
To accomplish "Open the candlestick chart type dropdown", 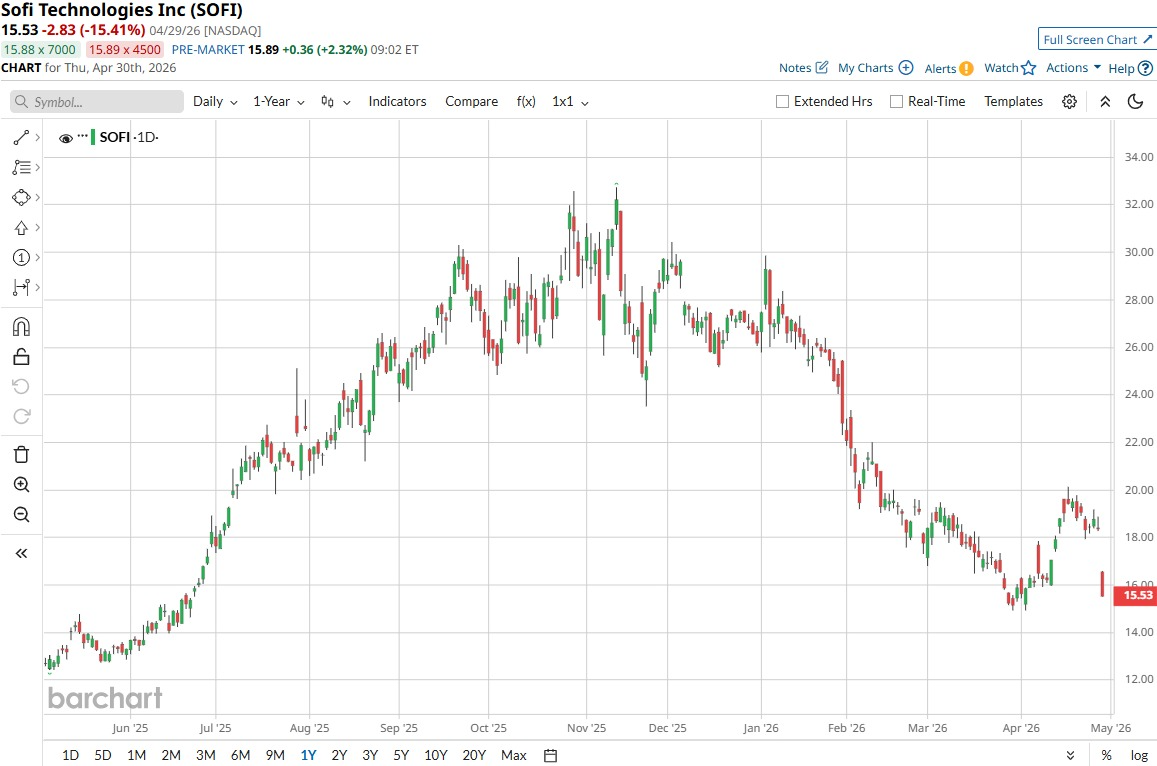I will (x=335, y=102).
